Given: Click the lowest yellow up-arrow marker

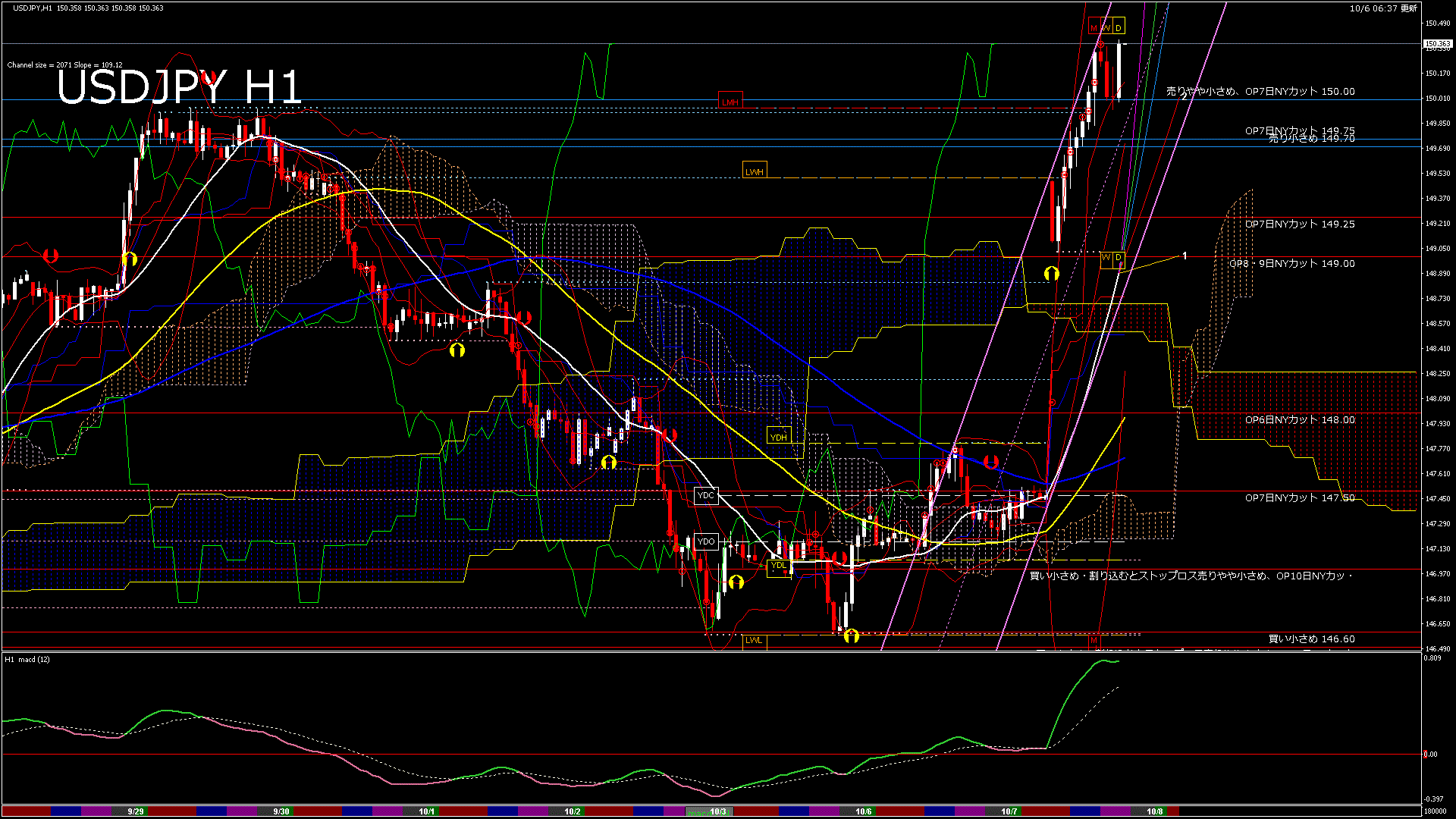Looking at the screenshot, I should pyautogui.click(x=851, y=635).
